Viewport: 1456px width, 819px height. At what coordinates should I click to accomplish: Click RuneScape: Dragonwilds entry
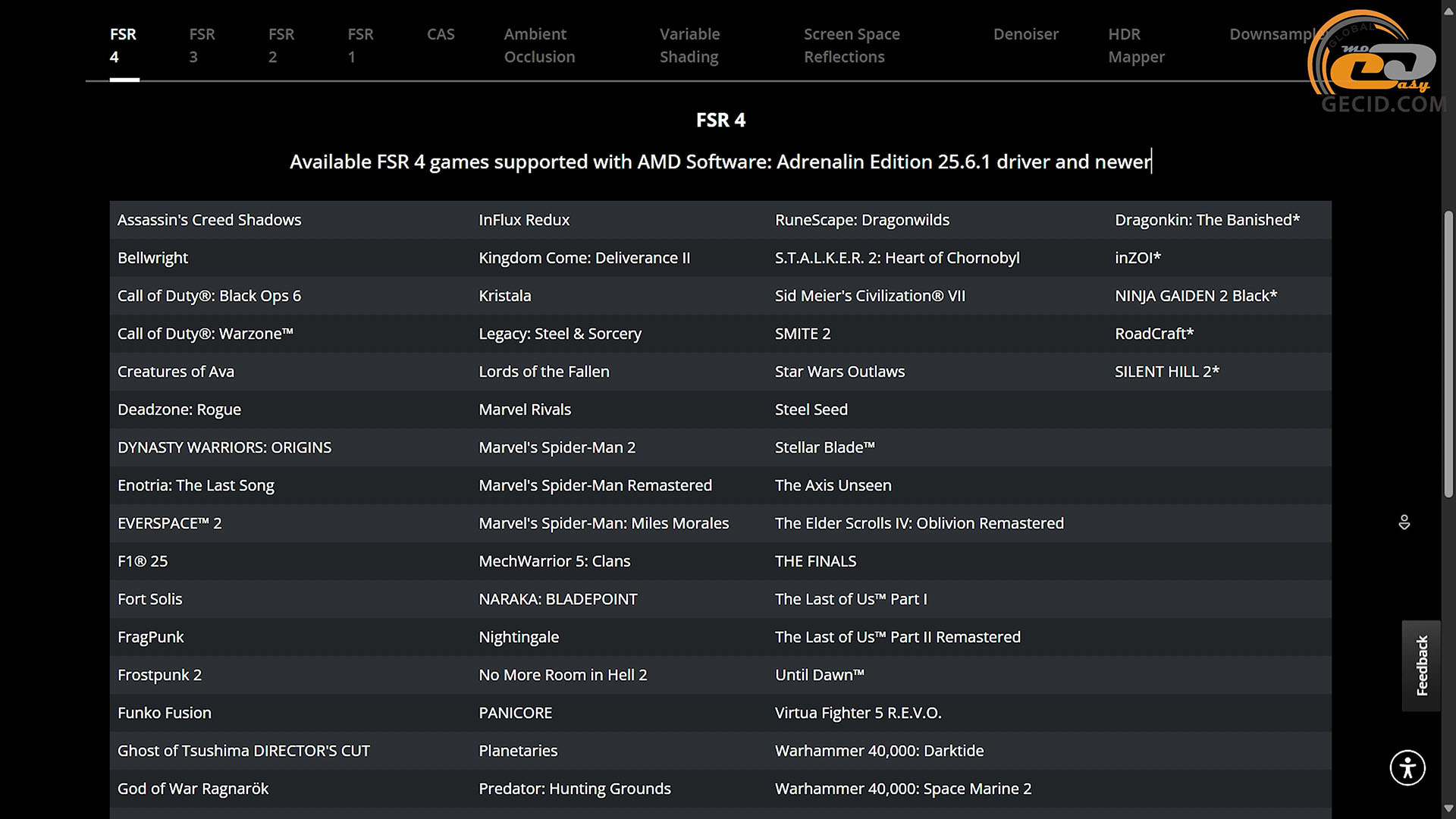coord(862,220)
